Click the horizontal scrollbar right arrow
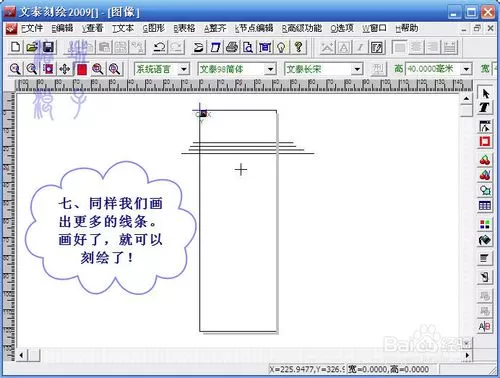500x378 pixels. pos(467,355)
